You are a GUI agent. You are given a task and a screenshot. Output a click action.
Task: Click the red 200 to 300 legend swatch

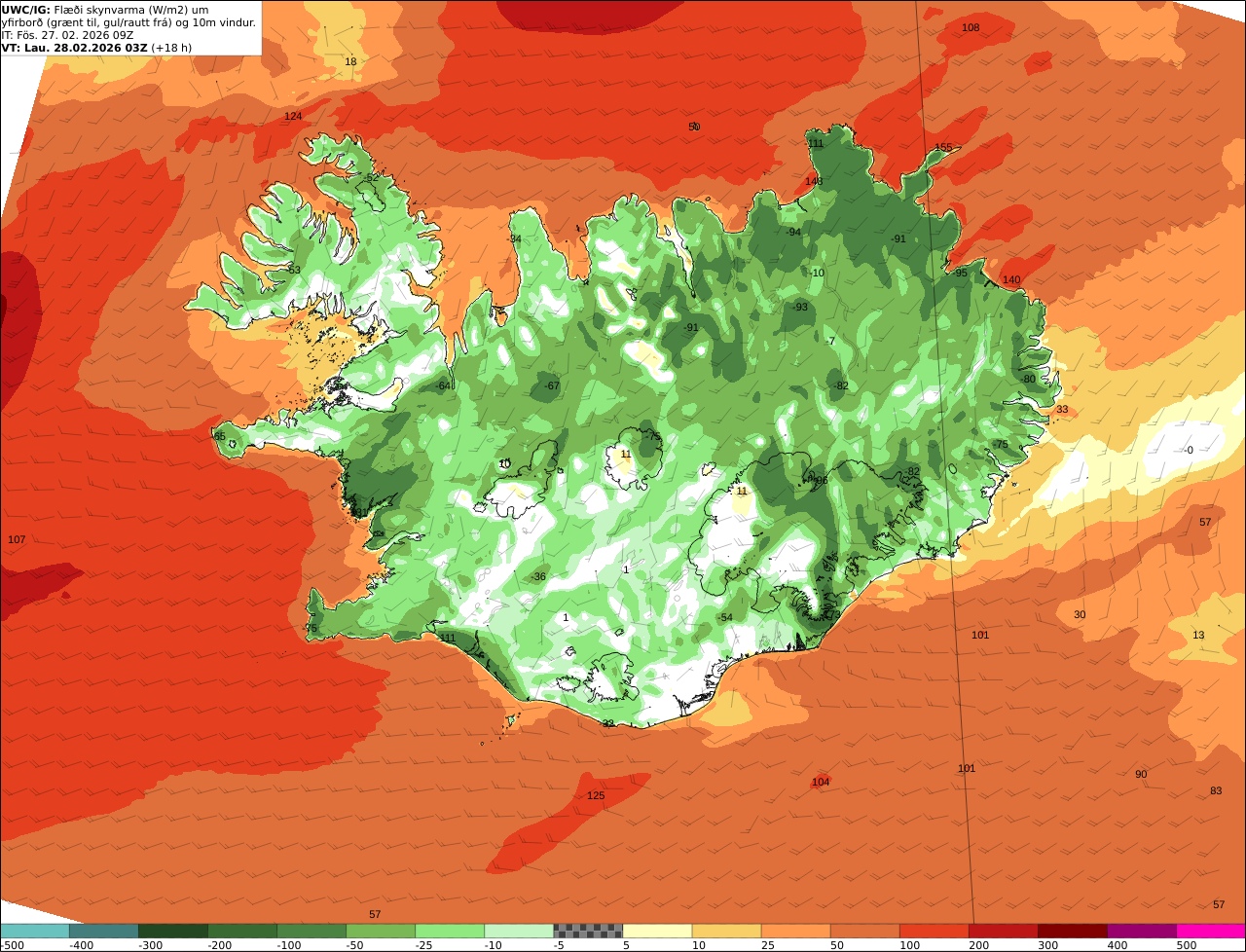[1003, 931]
